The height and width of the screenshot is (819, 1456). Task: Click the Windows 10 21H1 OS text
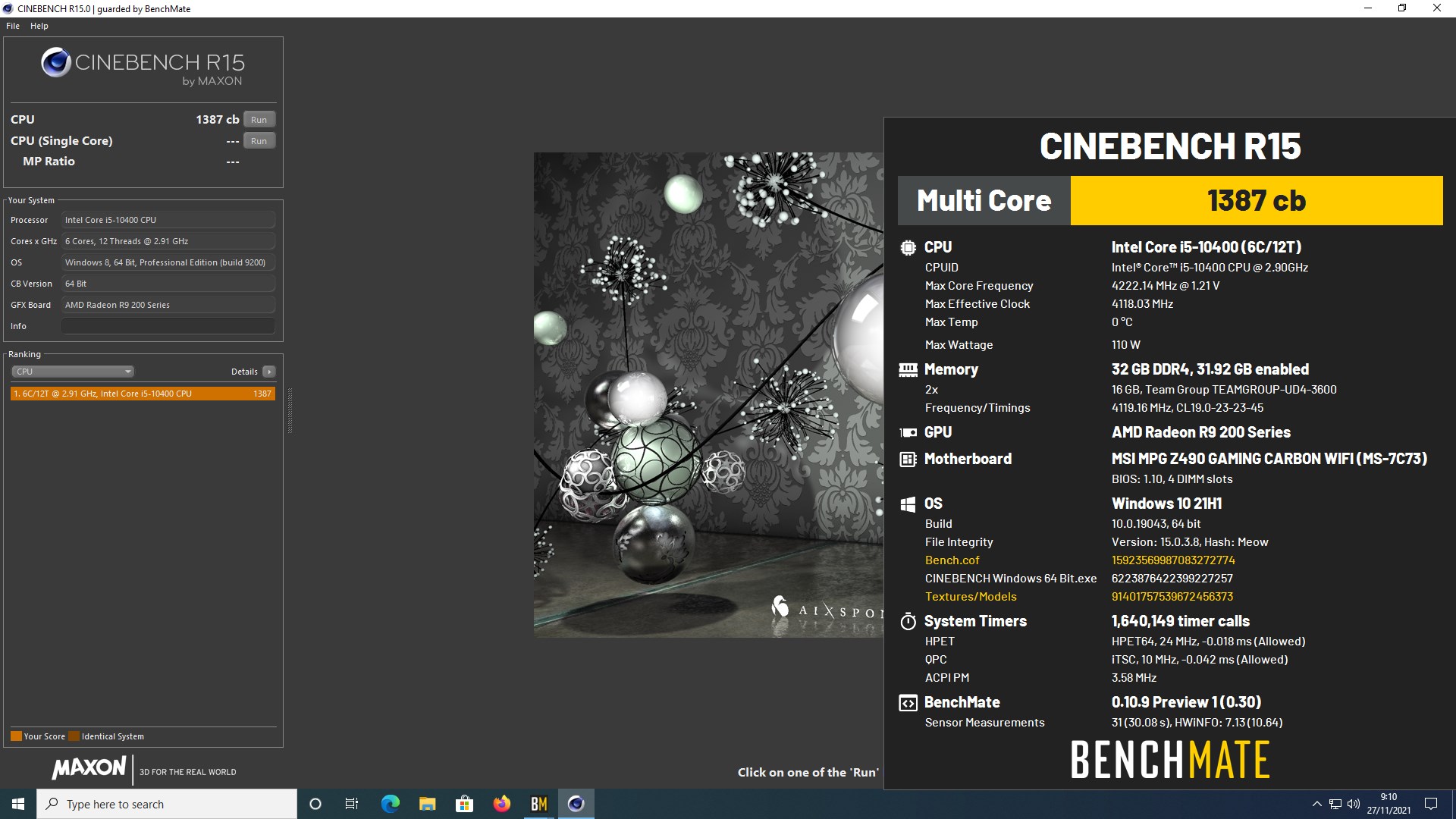tap(1166, 504)
